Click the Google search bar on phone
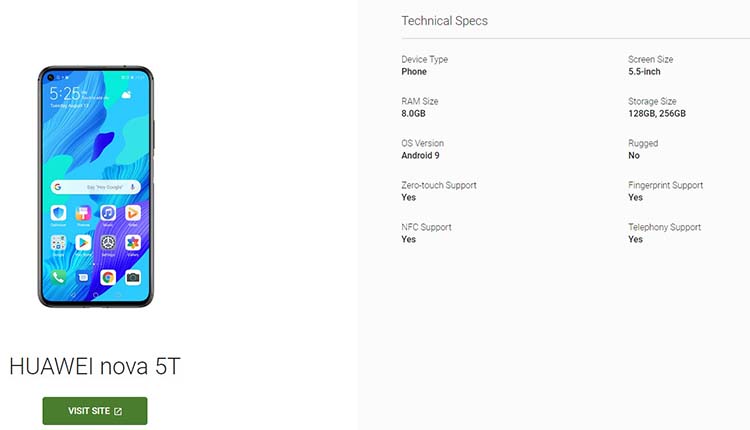 (96, 187)
